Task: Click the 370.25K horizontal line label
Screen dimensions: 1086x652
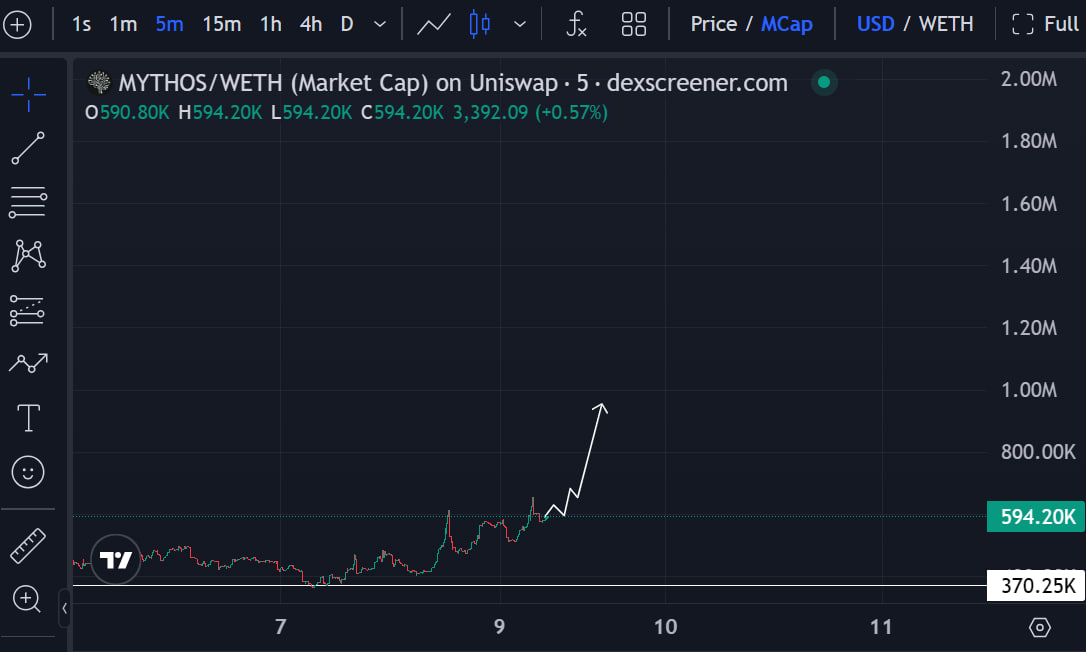Action: pyautogui.click(x=1035, y=586)
